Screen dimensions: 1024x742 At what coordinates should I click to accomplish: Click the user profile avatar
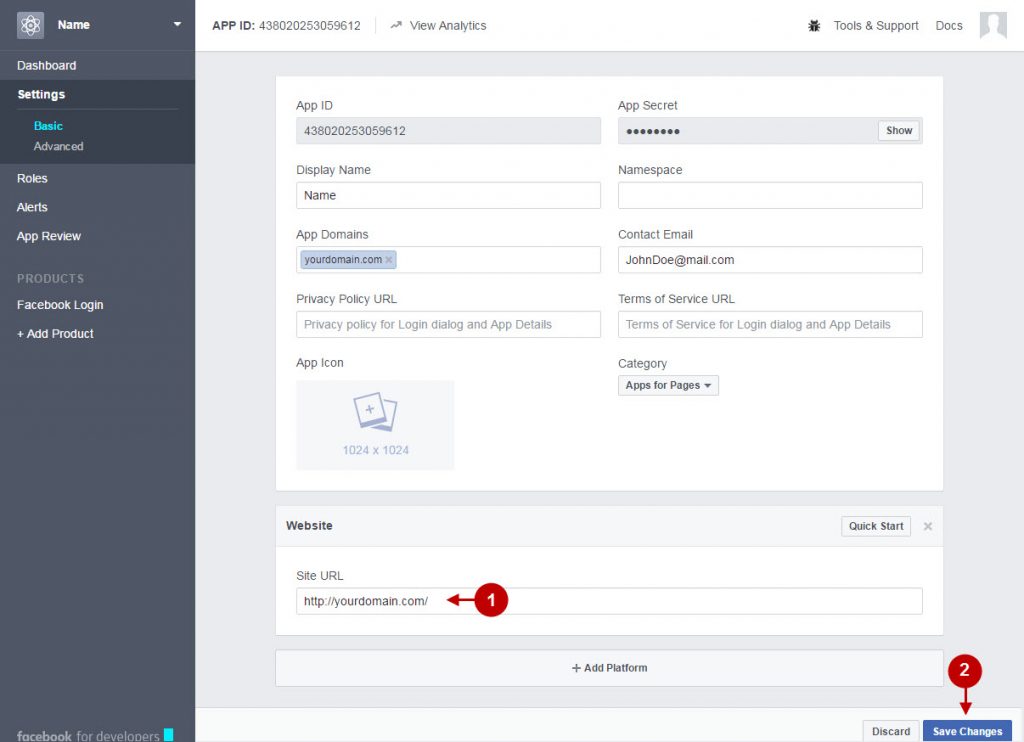pyautogui.click(x=993, y=25)
